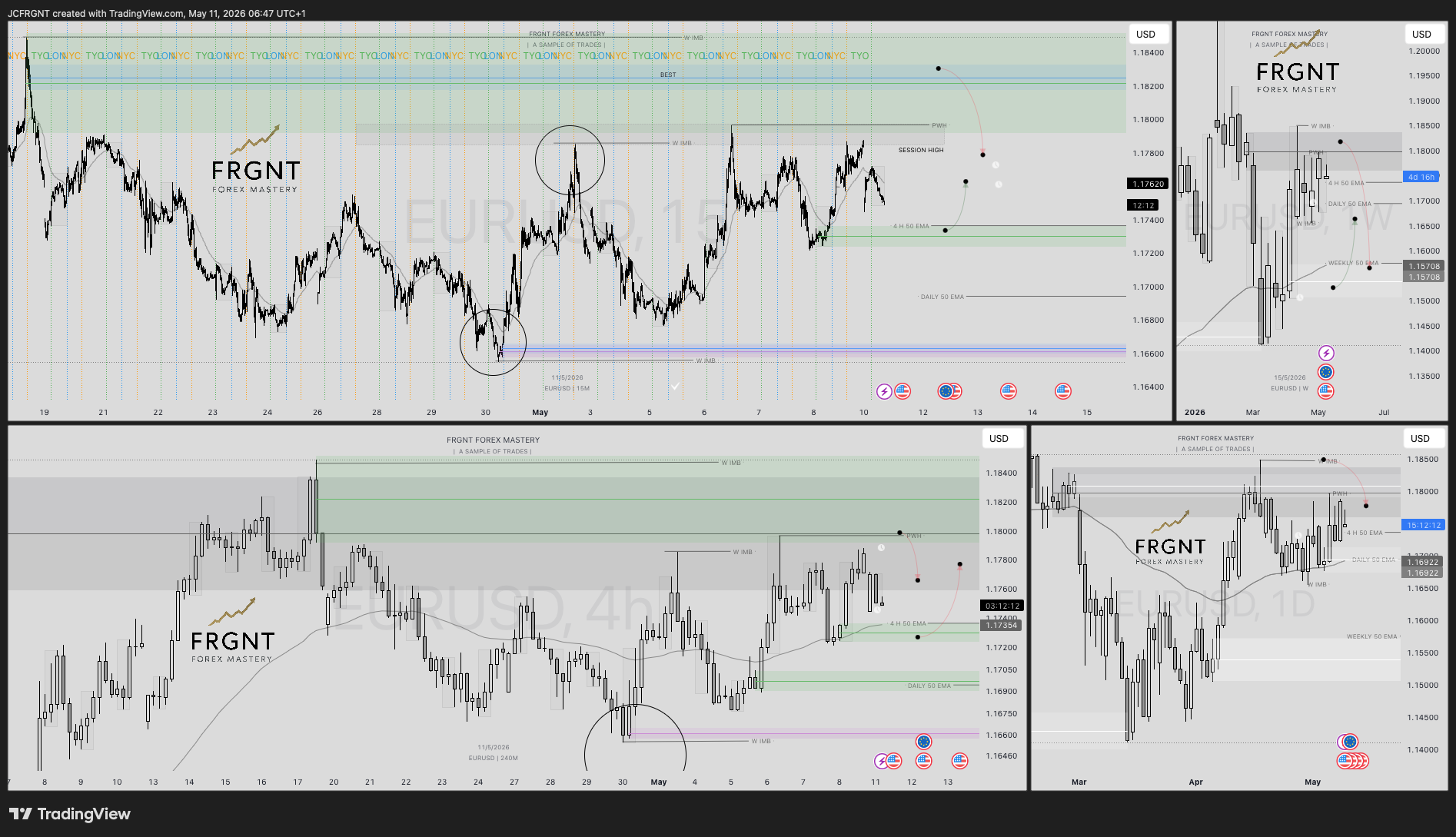Click PWH label on 15-minute chart

[939, 125]
